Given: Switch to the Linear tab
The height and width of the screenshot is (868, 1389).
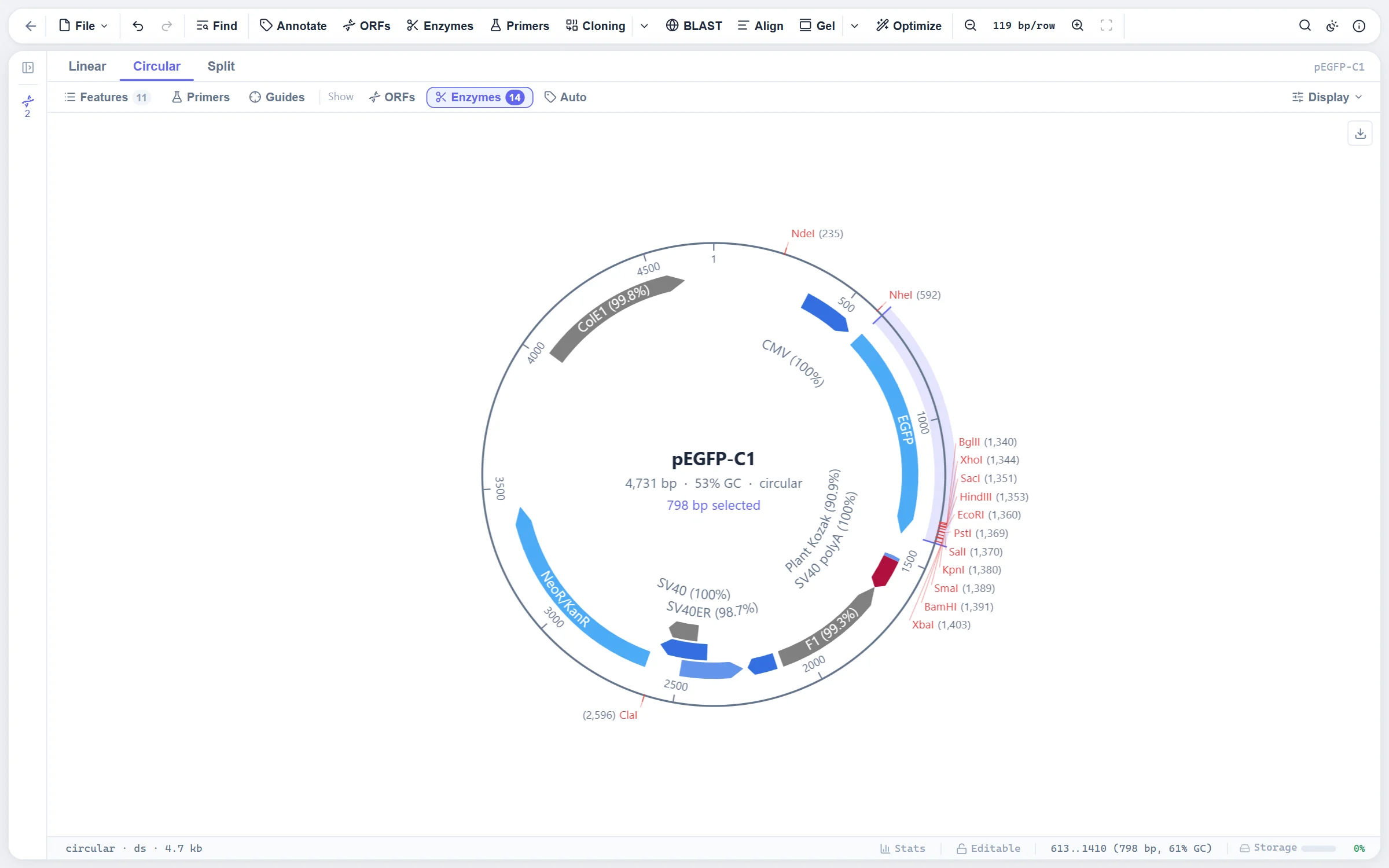Looking at the screenshot, I should (x=87, y=66).
